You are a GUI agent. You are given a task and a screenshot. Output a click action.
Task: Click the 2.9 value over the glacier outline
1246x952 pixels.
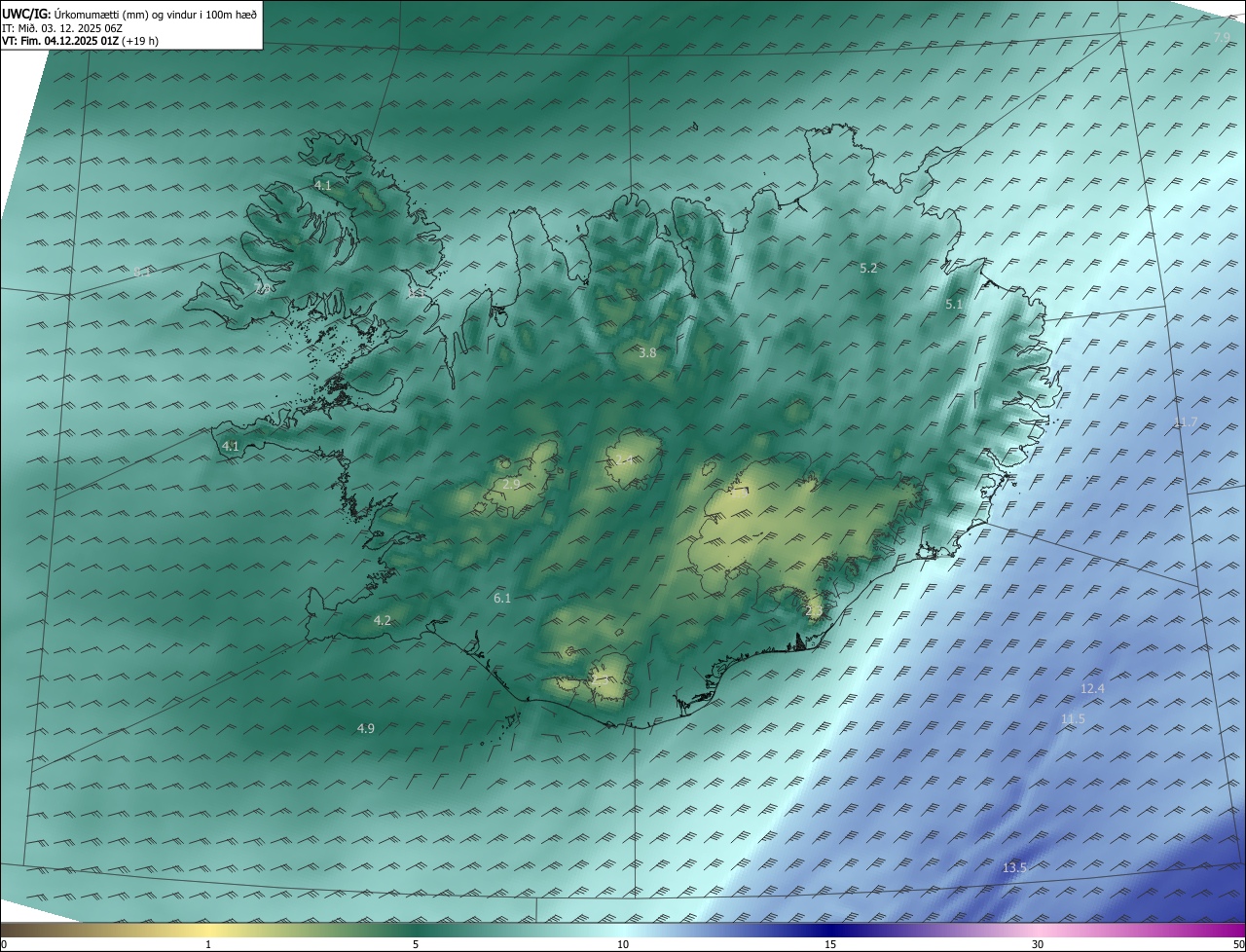[511, 484]
